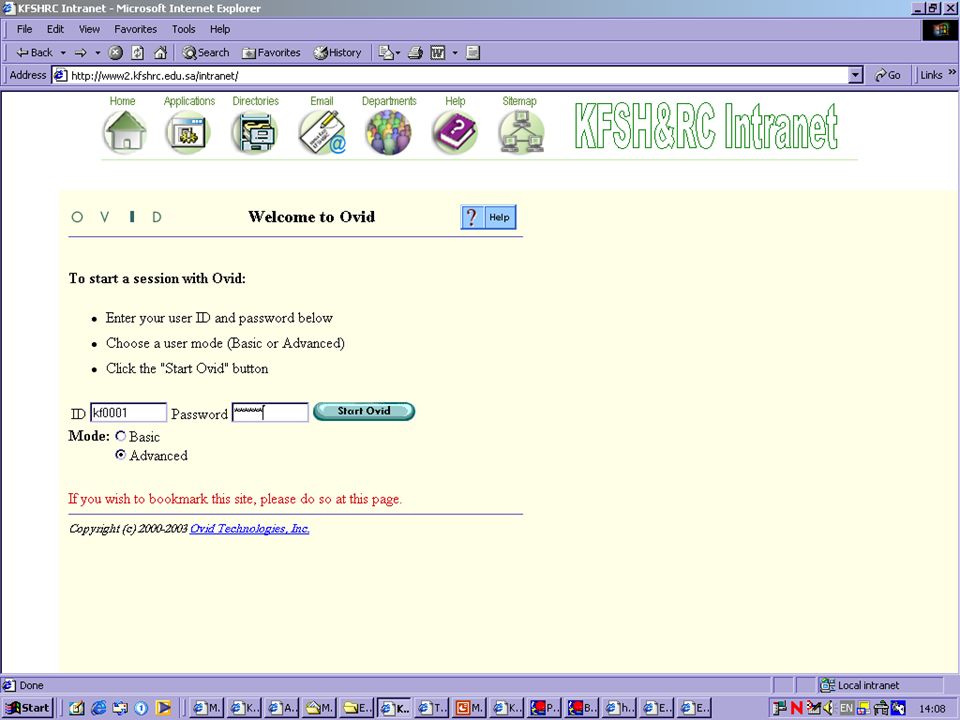Click the Edit with Word icon
Image resolution: width=960 pixels, height=720 pixels.
point(438,53)
